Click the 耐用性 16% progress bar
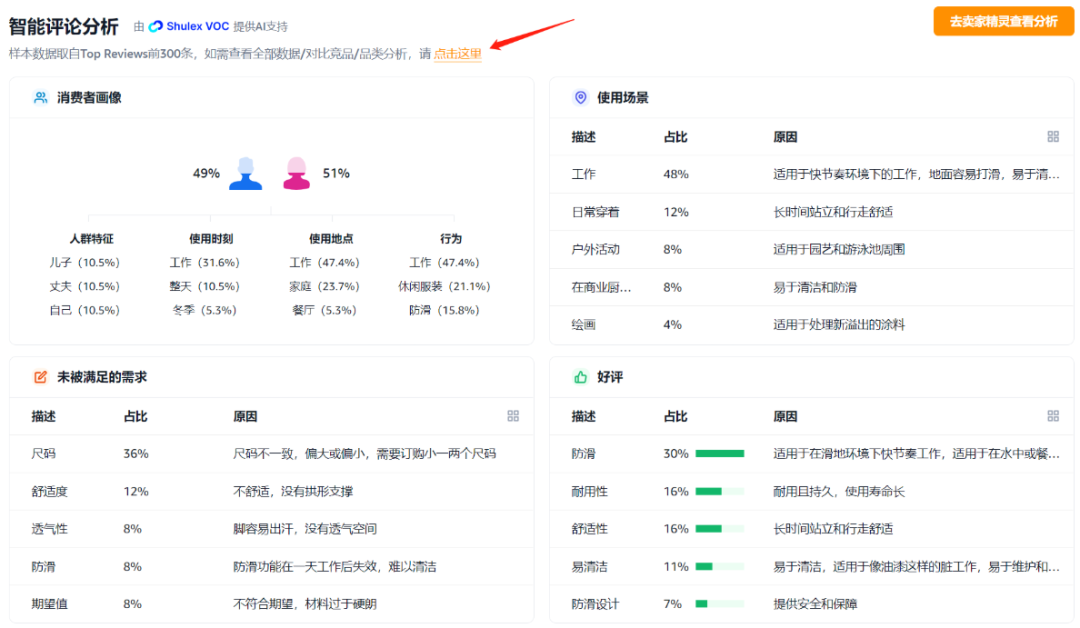Viewport: 1080px width, 628px height. 720,491
